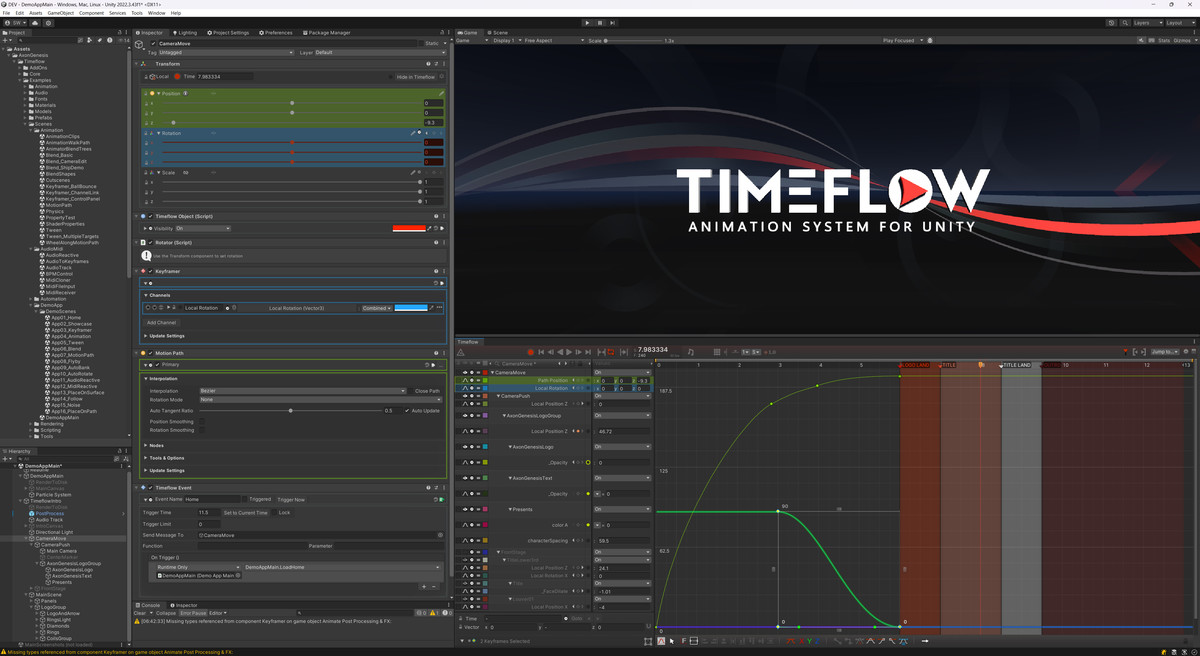Enable loop playback in the Timeflow transport controls
Image resolution: width=1200 pixels, height=656 pixels.
point(610,350)
